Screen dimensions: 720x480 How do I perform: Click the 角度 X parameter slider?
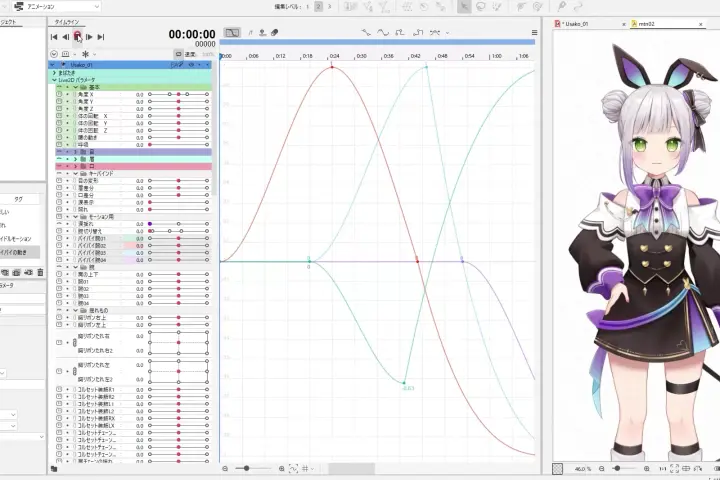pyautogui.click(x=178, y=94)
